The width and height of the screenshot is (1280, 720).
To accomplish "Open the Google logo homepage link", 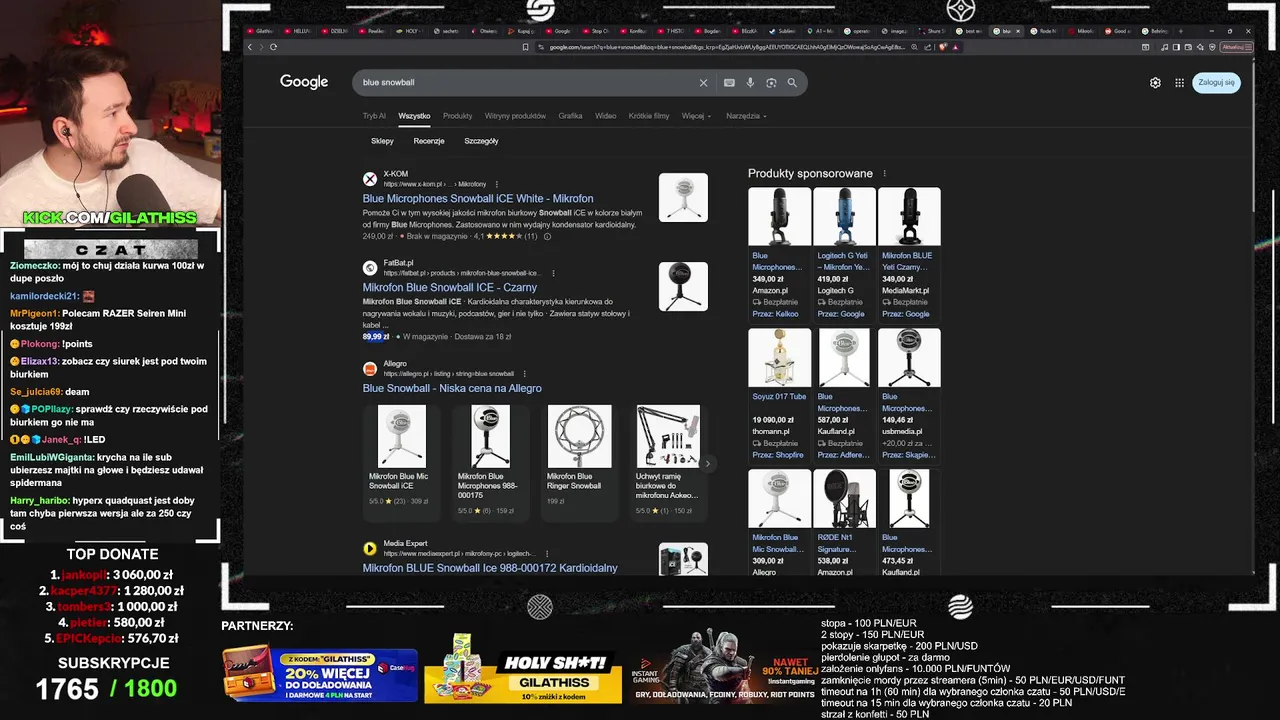I will coord(304,82).
